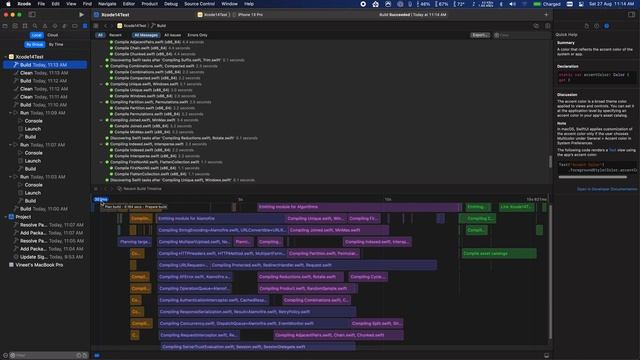Viewport: 640px width, 360px height.
Task: Open the adjust editor options icon
Action: point(547,25)
